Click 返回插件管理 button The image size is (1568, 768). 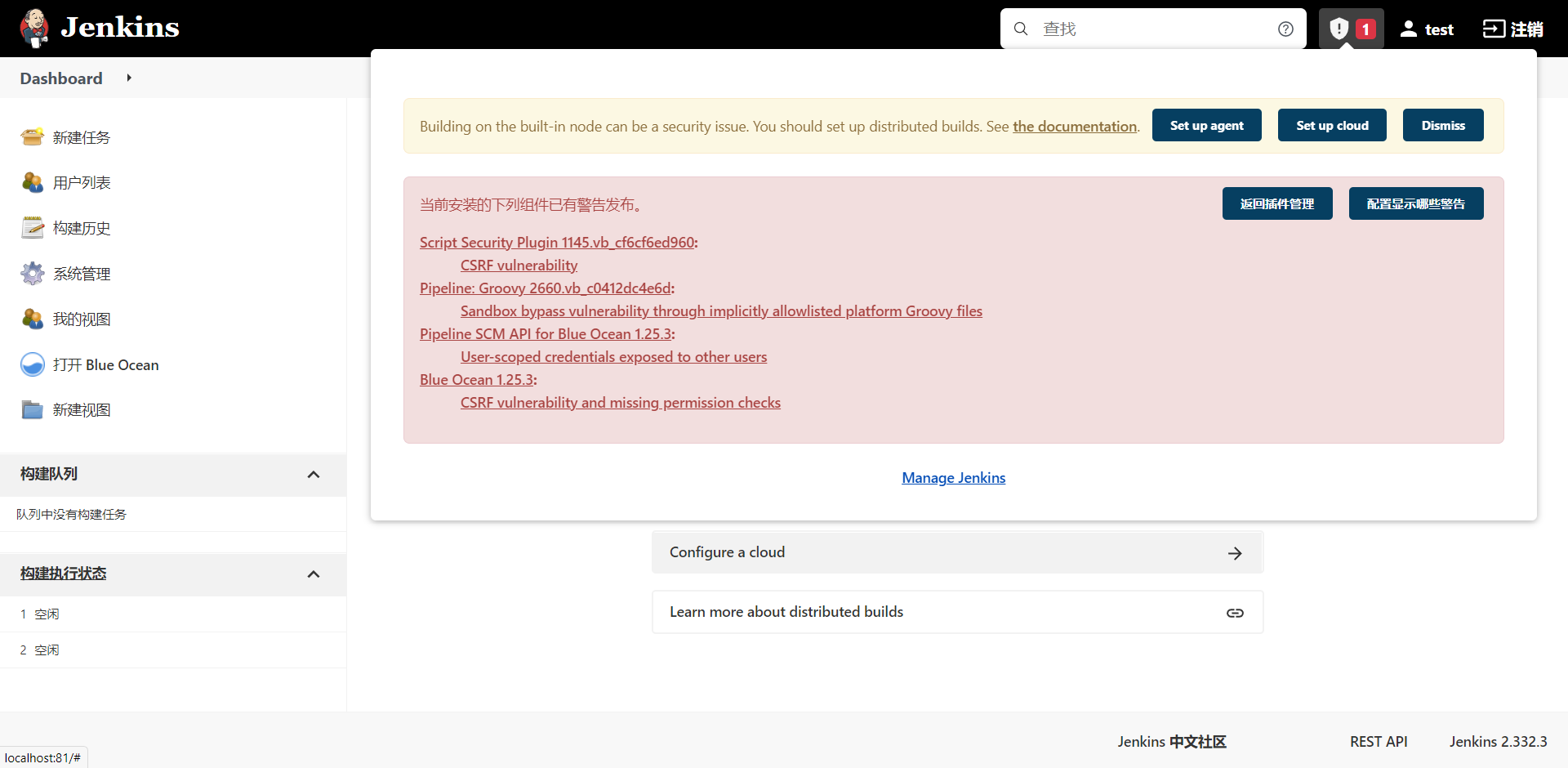pos(1277,203)
